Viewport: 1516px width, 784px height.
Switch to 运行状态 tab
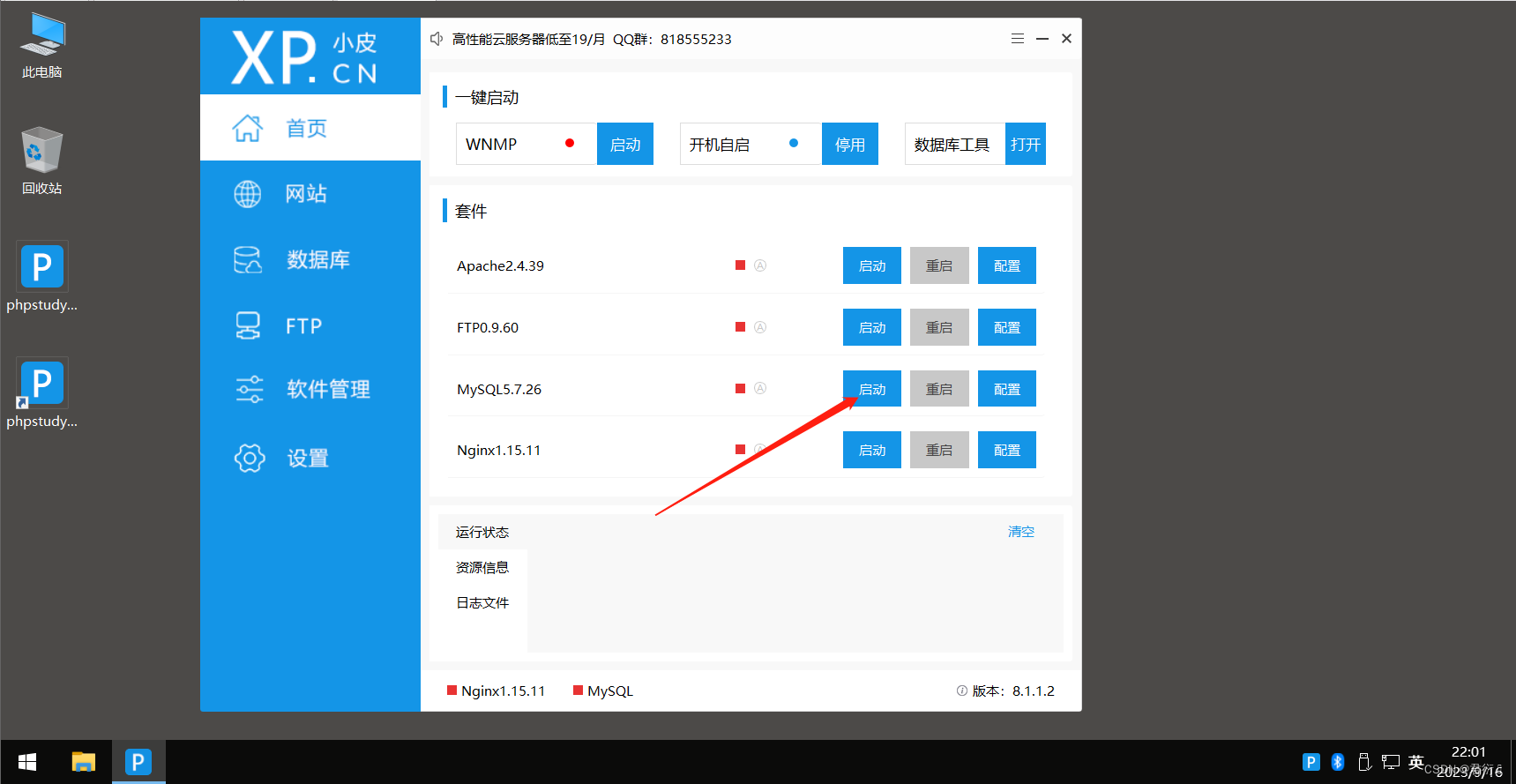(x=482, y=532)
